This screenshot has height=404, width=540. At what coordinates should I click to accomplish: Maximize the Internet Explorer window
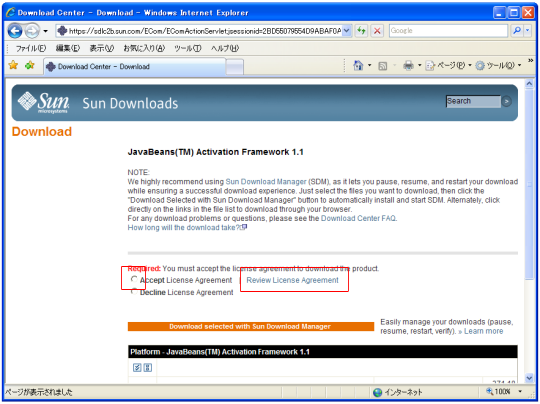click(x=513, y=13)
